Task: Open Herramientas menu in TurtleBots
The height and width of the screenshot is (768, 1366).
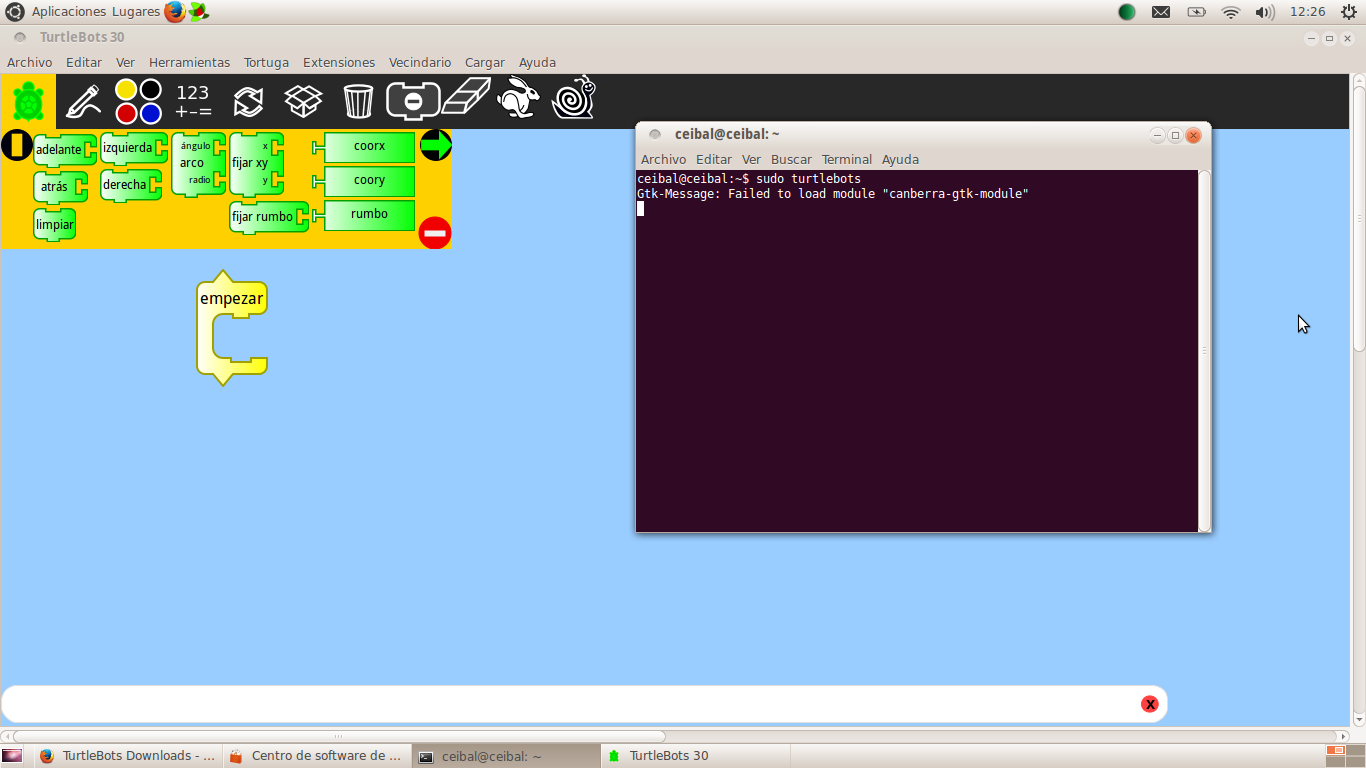Action: tap(189, 62)
